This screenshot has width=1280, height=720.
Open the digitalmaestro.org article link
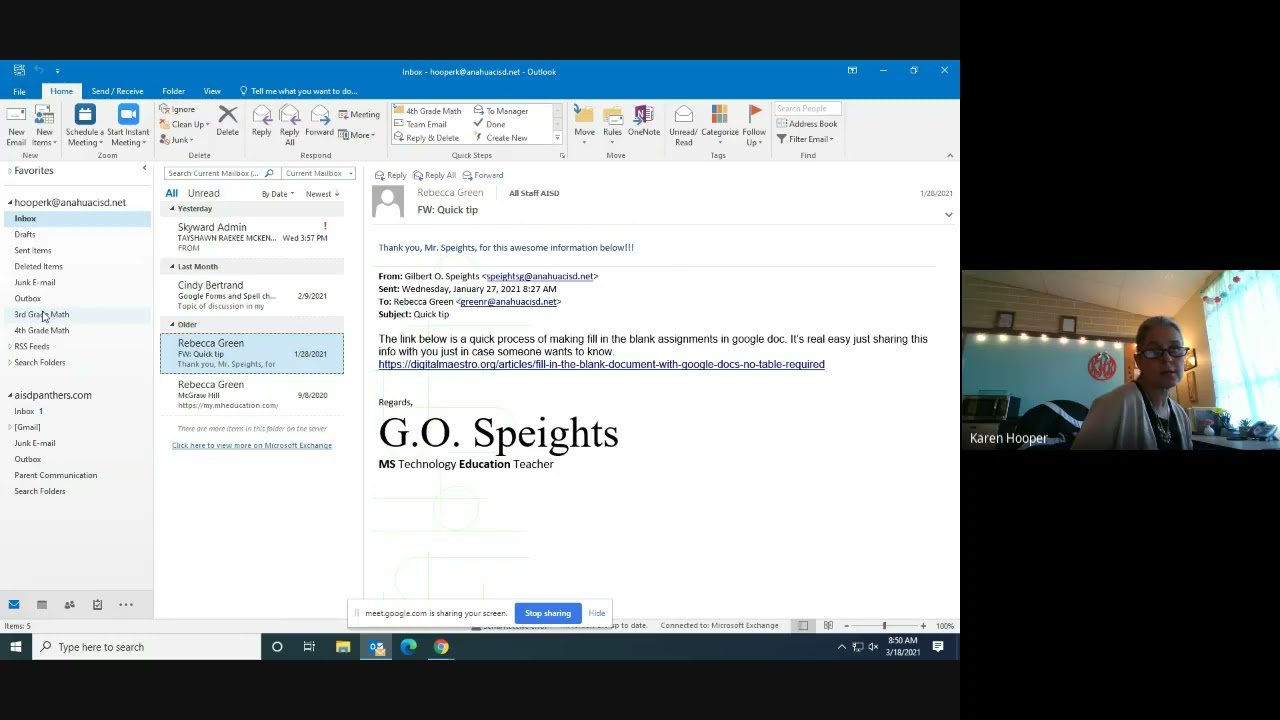point(601,364)
